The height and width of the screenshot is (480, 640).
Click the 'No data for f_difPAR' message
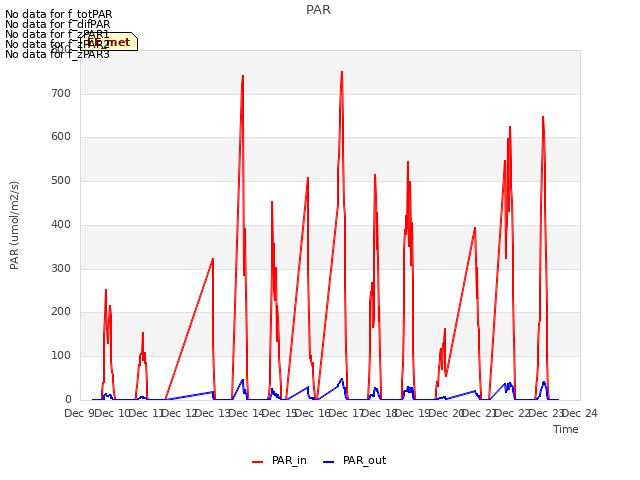point(58,24)
